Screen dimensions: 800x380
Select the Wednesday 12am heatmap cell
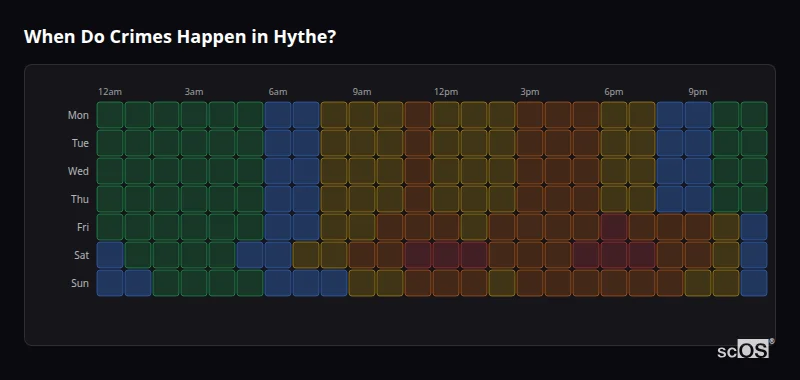click(110, 171)
